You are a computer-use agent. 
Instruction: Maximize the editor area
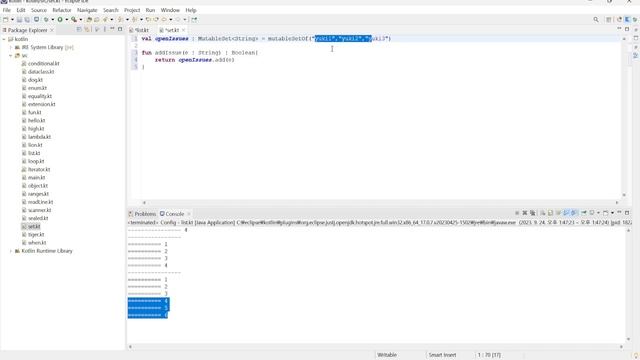[627, 29]
